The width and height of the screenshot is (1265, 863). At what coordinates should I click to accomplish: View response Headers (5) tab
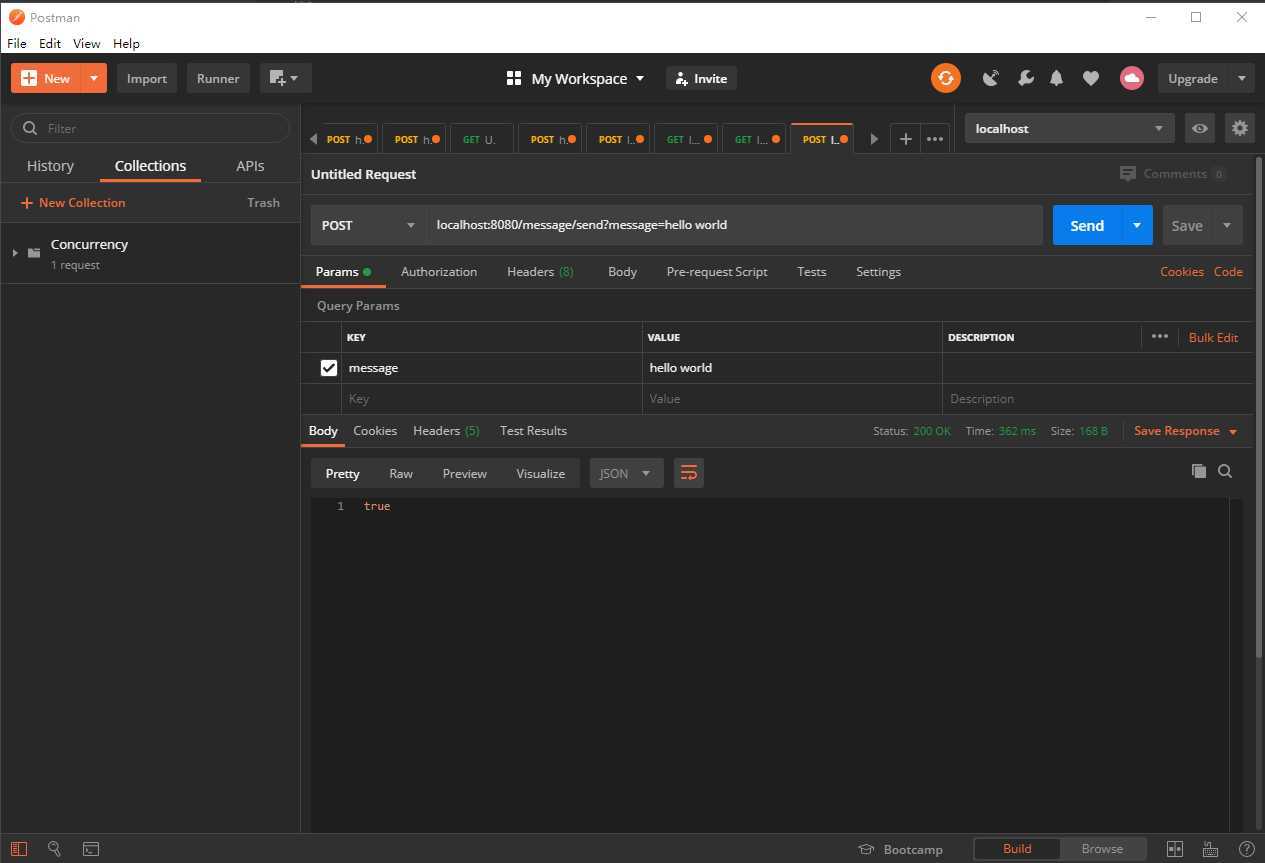pyautogui.click(x=446, y=431)
